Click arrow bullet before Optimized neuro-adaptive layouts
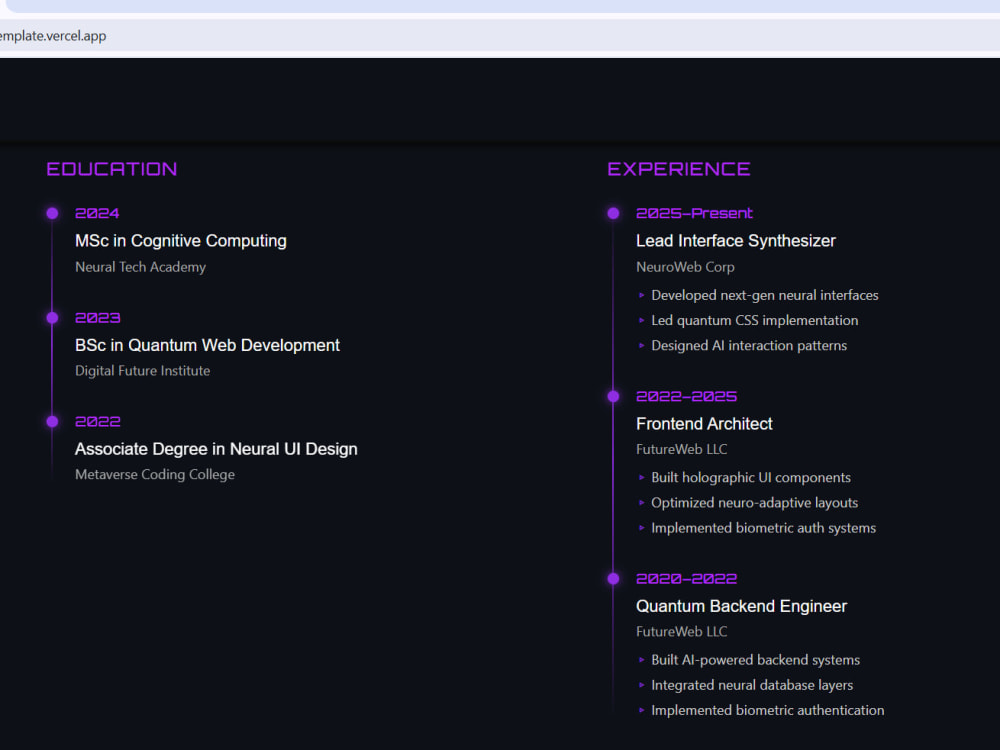Screen dimensions: 1000x750 [x=642, y=503]
